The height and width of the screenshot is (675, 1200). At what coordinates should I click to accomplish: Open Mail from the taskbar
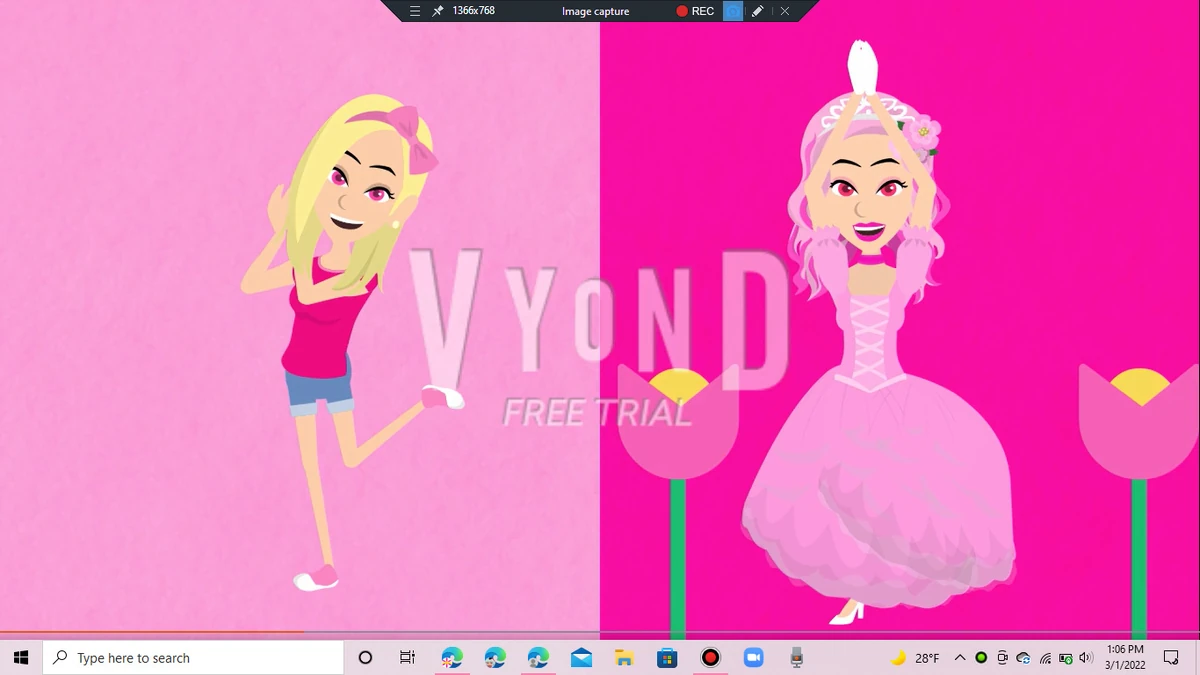pyautogui.click(x=581, y=658)
